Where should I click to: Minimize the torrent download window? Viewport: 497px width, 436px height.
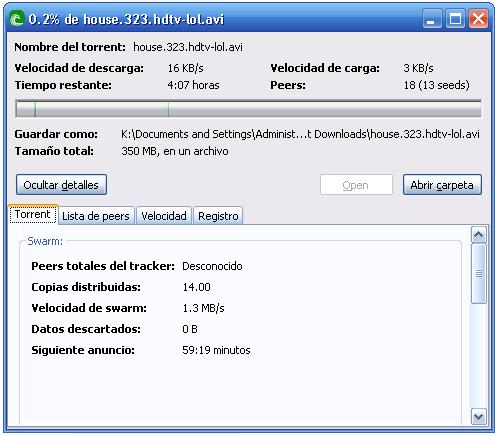click(432, 19)
